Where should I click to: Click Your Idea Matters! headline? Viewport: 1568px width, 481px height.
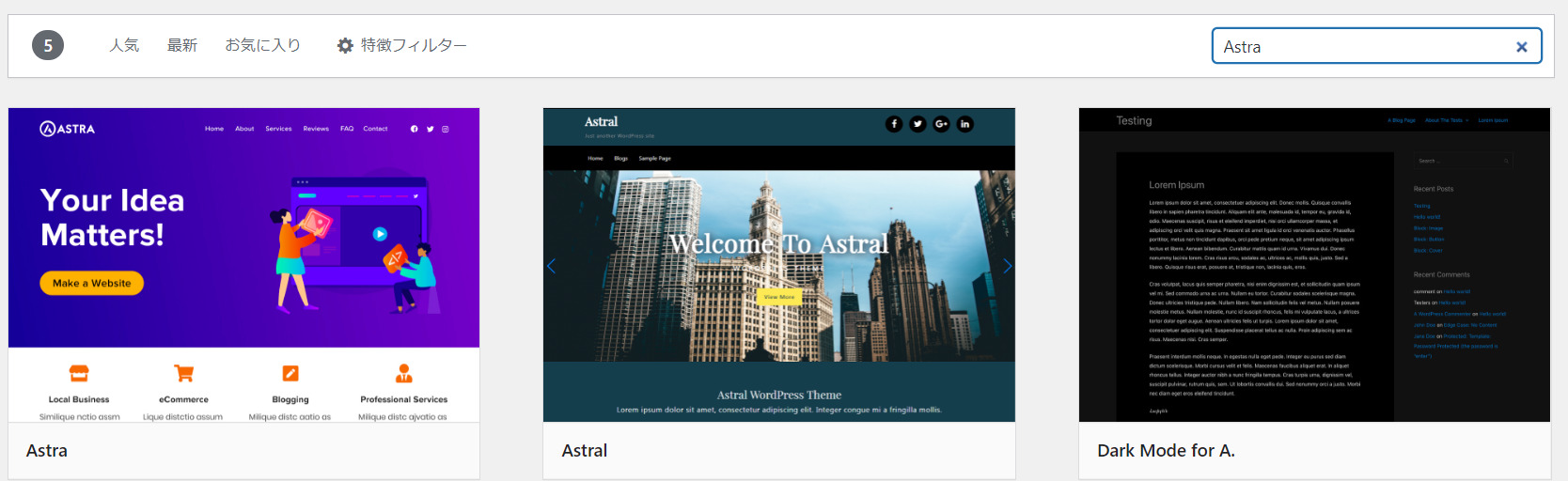pos(112,217)
